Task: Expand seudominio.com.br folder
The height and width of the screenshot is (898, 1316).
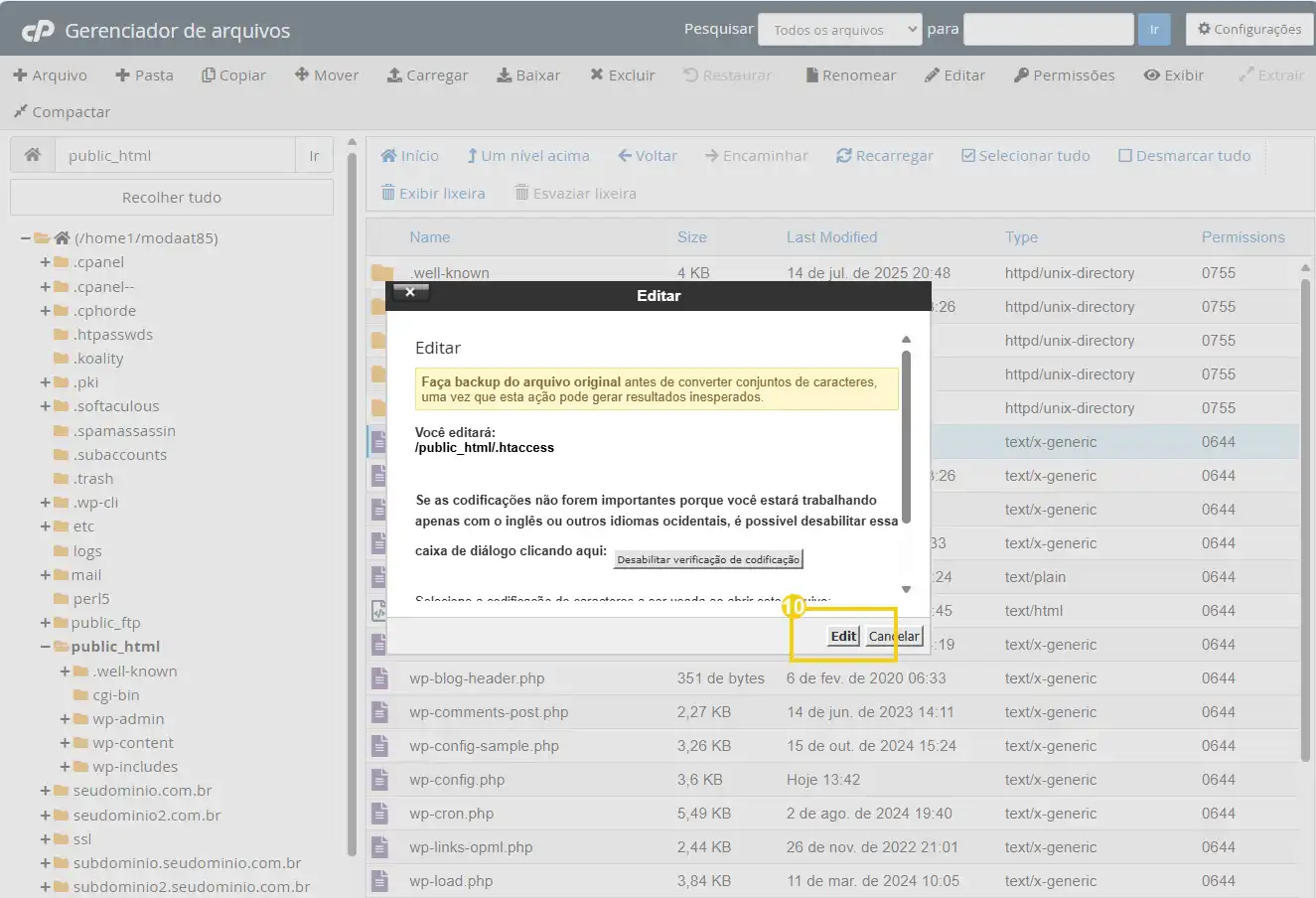Action: (x=45, y=791)
